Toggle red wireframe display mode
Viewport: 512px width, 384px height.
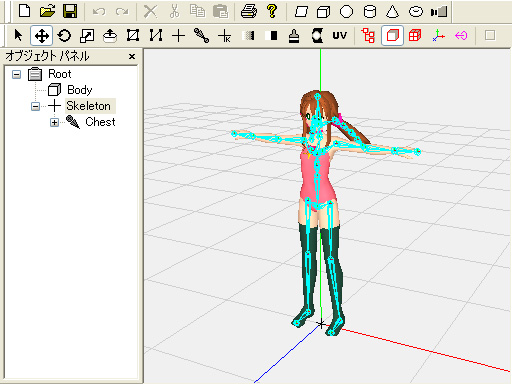415,35
